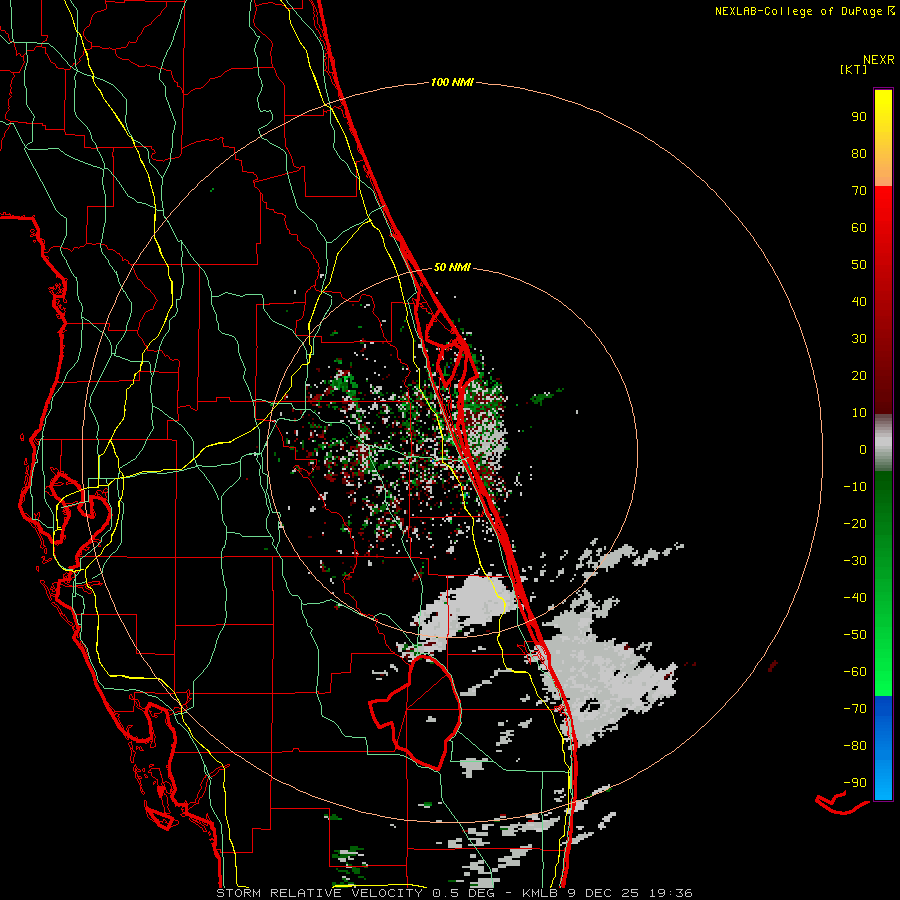Select the -70 value on the velocity scale

click(855, 709)
